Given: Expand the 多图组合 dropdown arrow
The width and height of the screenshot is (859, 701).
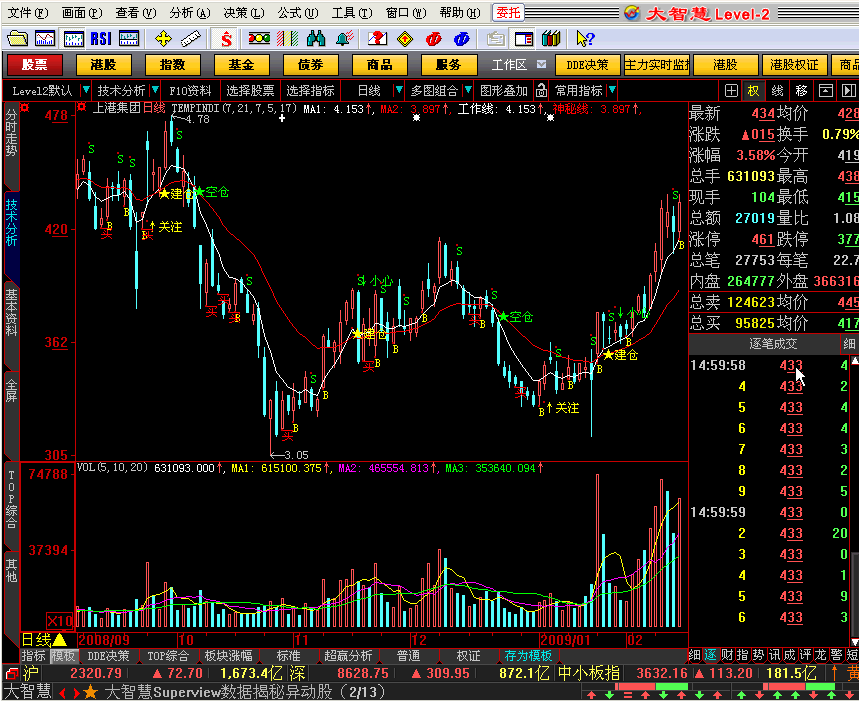Looking at the screenshot, I should (x=468, y=90).
